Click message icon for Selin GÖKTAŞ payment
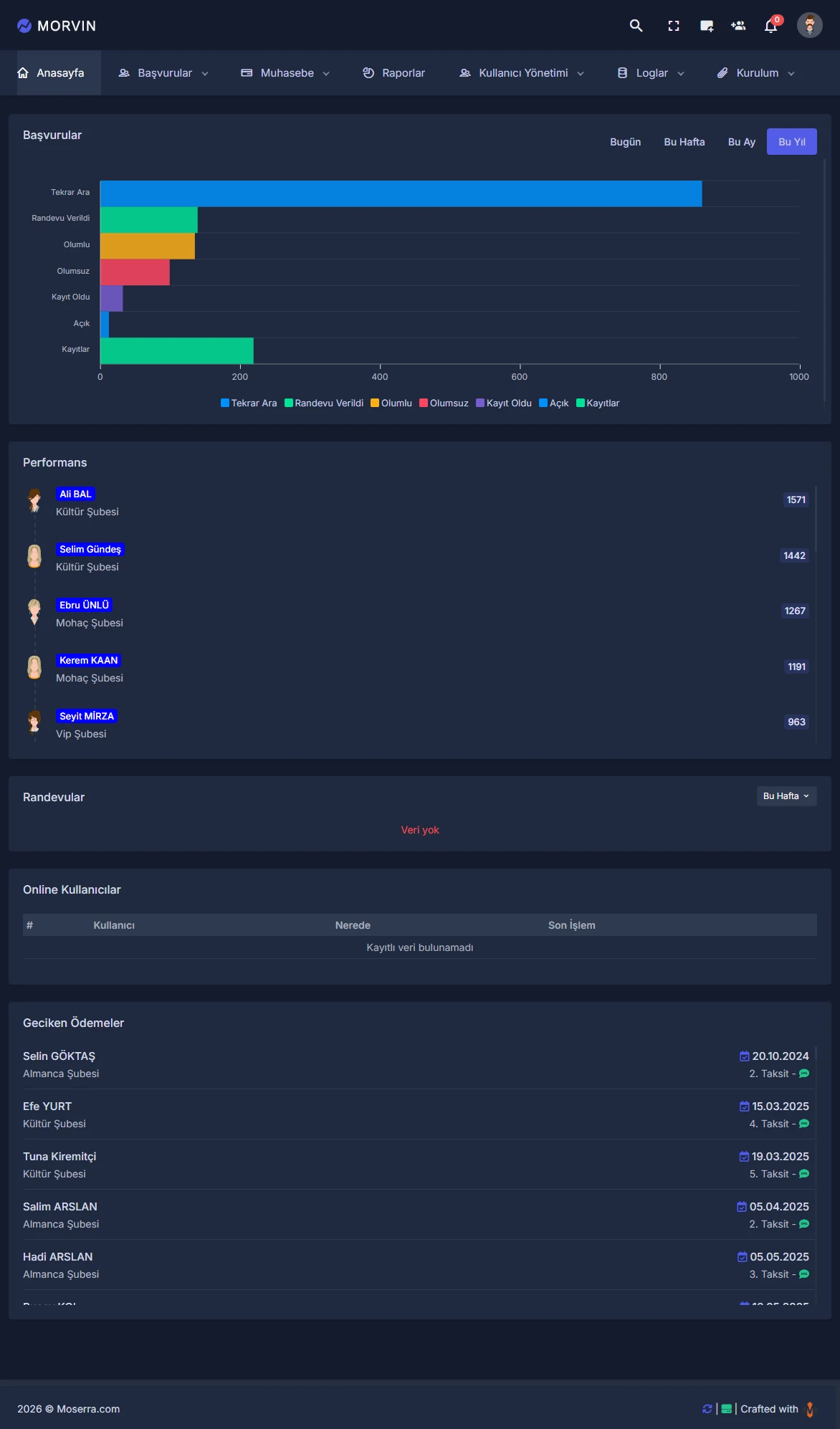This screenshot has width=840, height=1429. point(804,1074)
